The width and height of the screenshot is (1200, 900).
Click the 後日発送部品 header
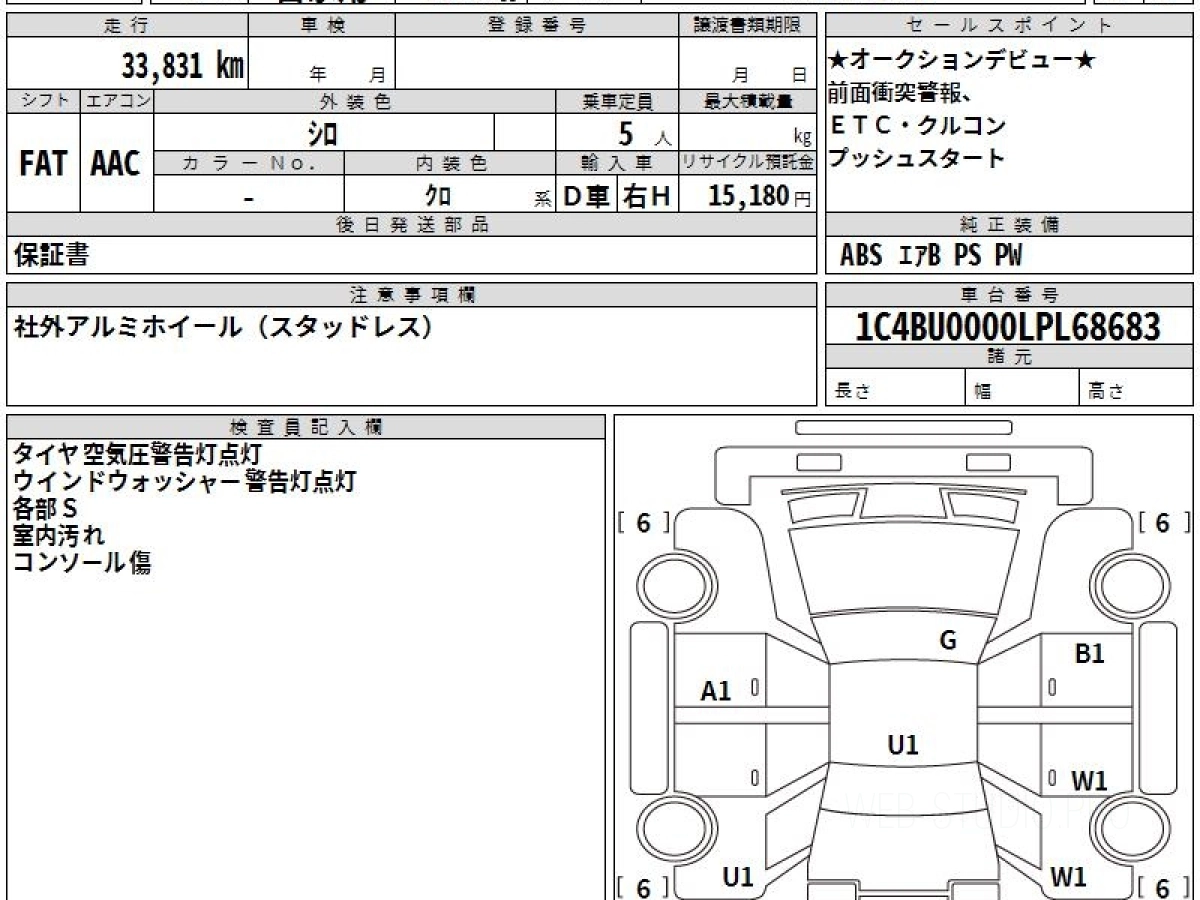(412, 225)
